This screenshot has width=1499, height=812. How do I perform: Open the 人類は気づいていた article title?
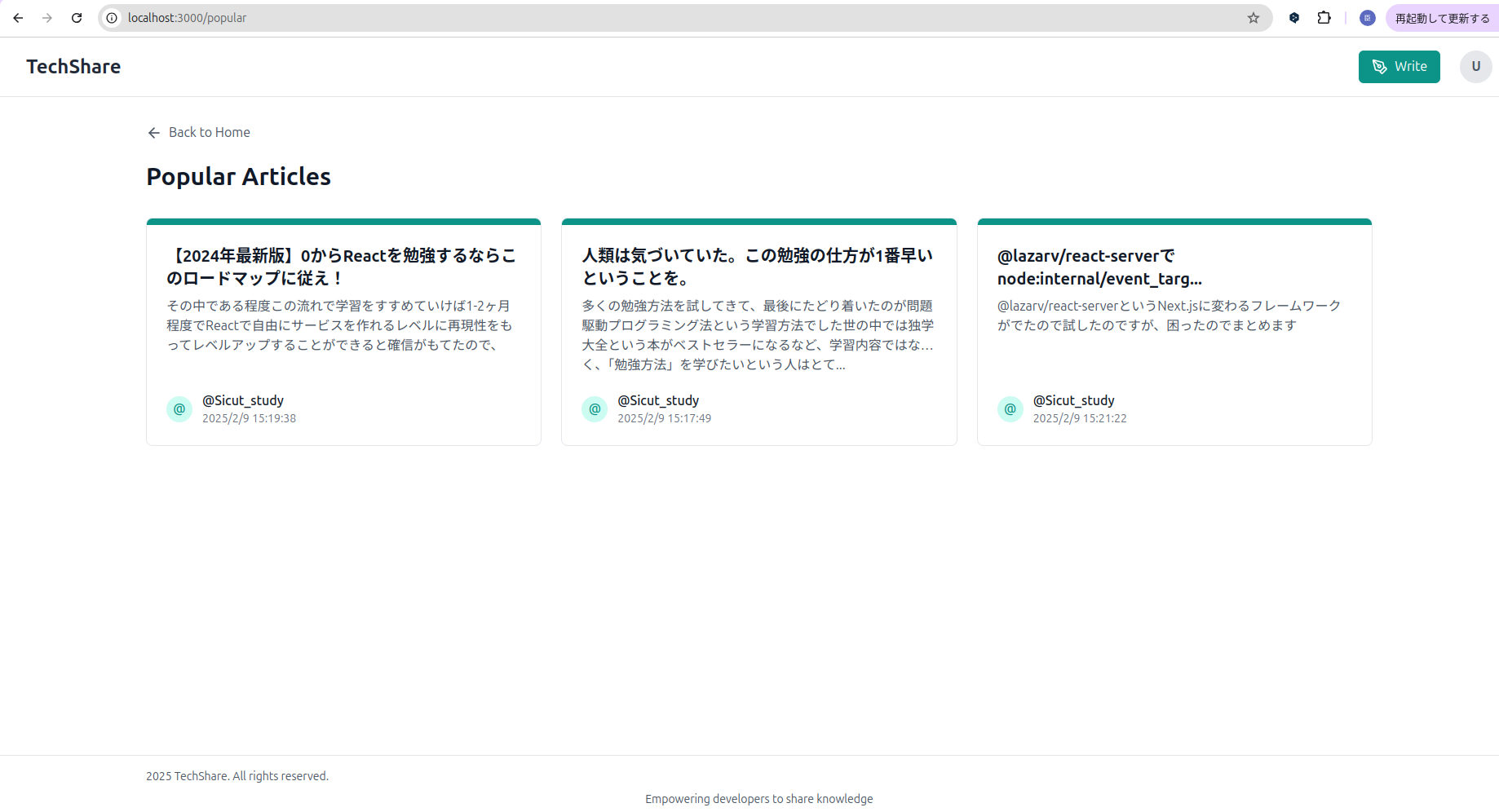pos(758,267)
